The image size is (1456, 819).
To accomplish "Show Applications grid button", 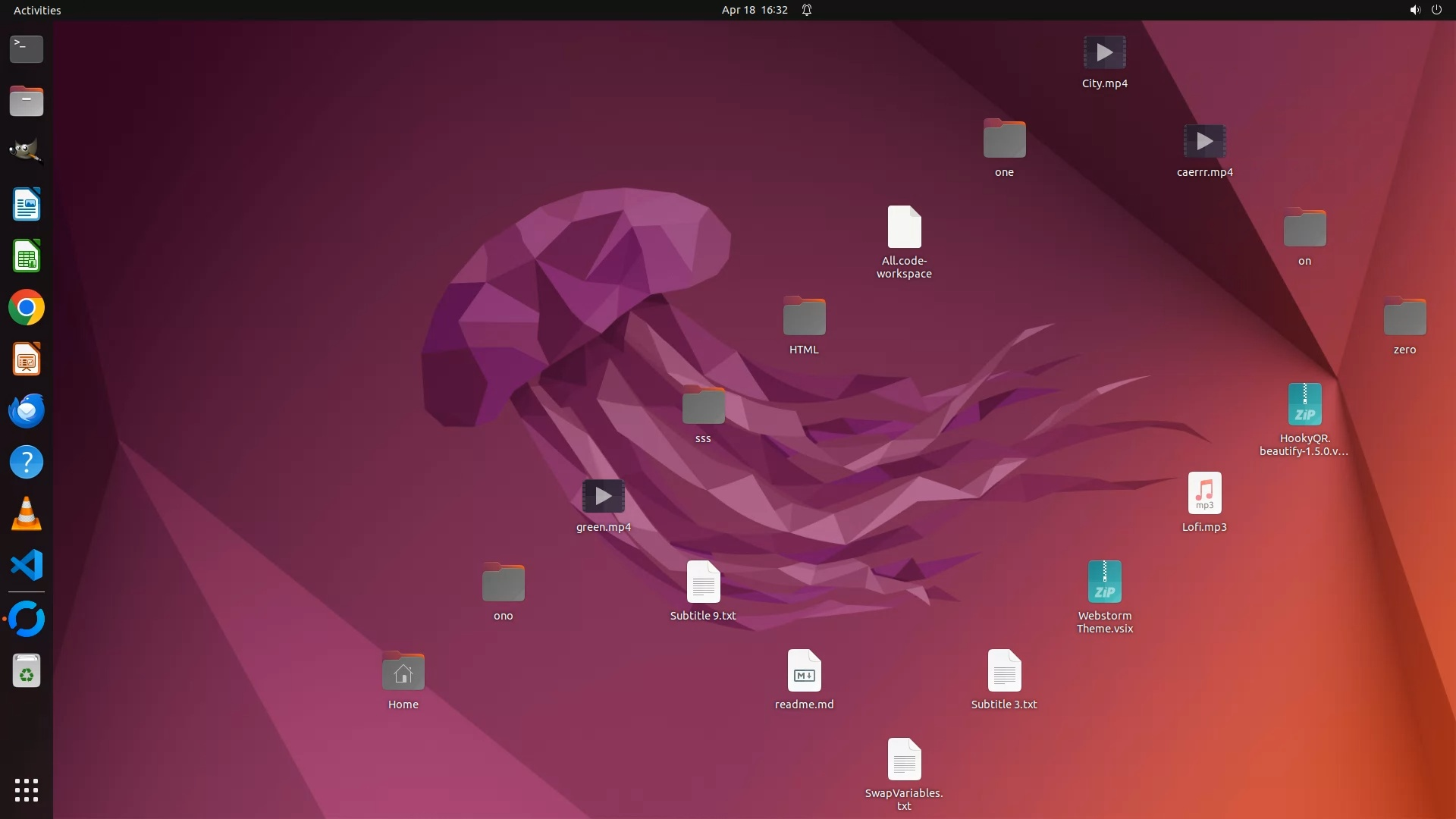I will pos(27,790).
